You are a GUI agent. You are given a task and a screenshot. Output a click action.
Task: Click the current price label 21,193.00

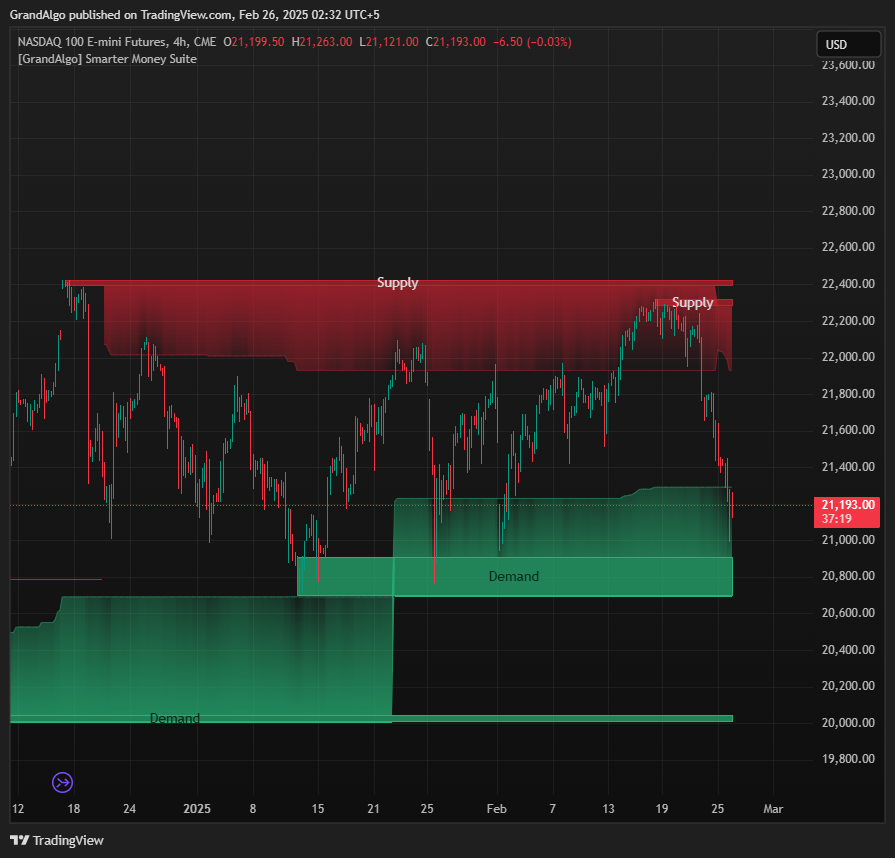click(x=847, y=511)
